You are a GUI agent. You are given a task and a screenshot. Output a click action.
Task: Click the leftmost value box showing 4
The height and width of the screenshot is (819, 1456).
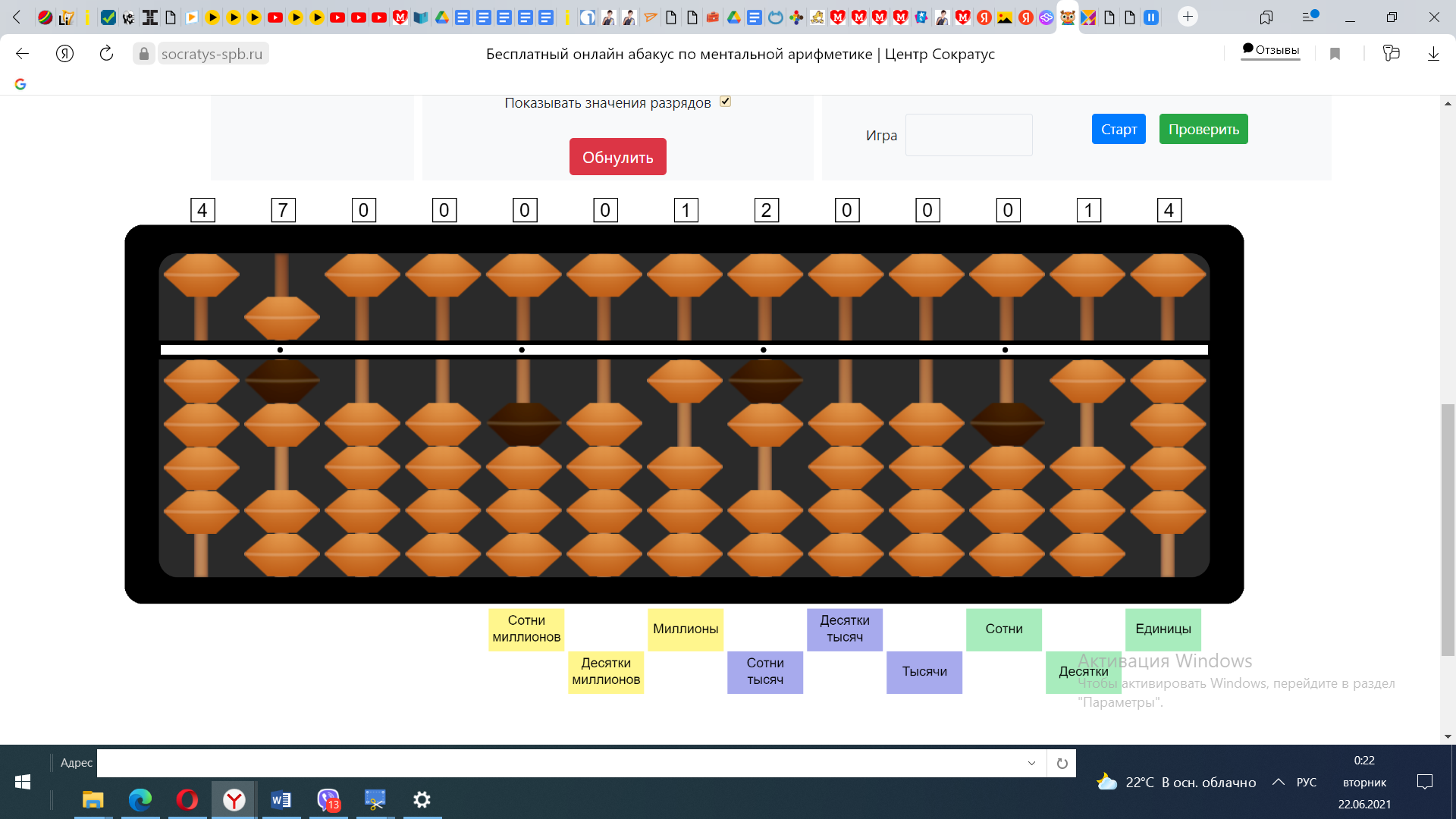pyautogui.click(x=202, y=210)
